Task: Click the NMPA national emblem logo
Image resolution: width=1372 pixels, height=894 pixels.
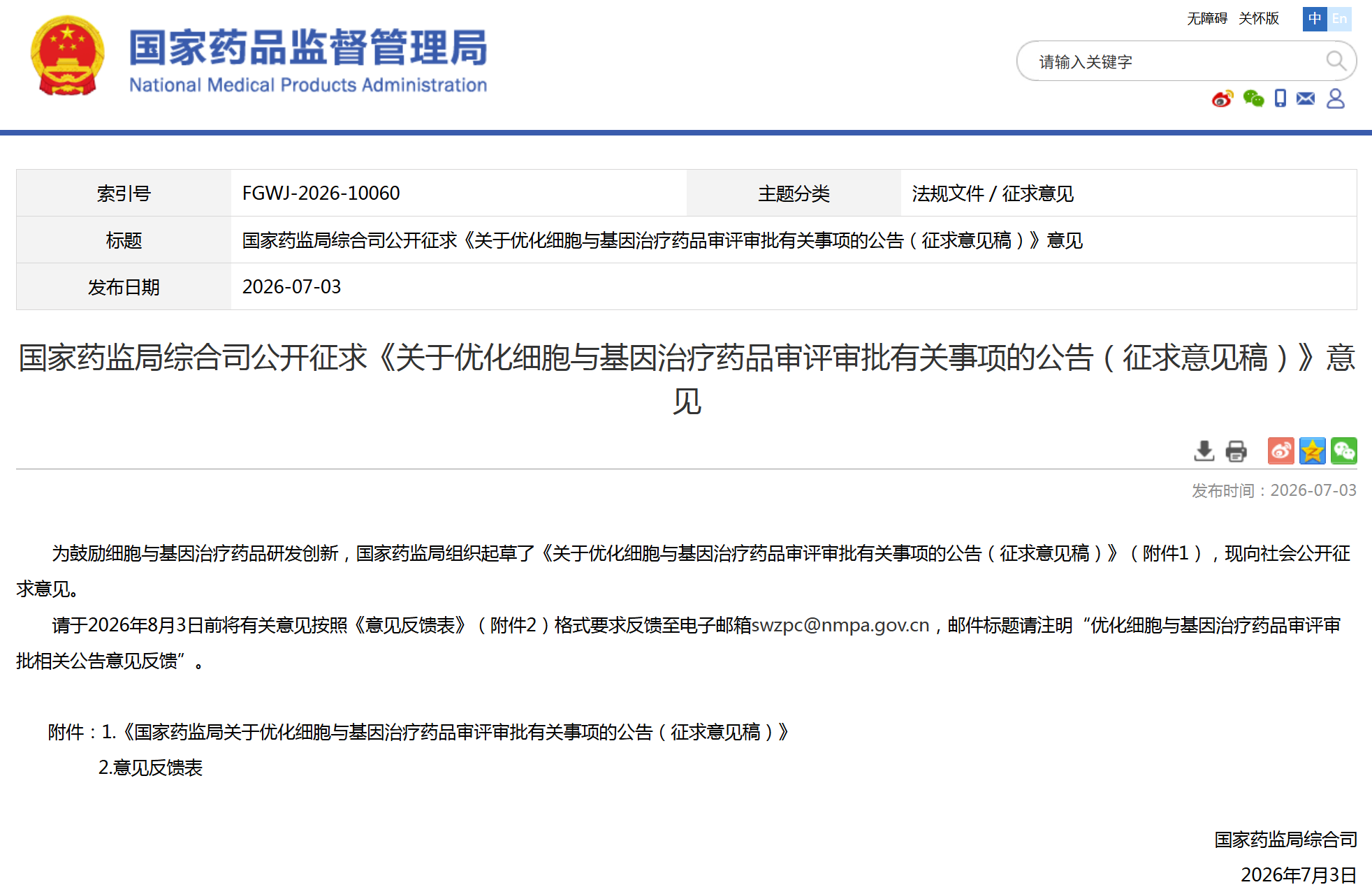Action: click(68, 56)
